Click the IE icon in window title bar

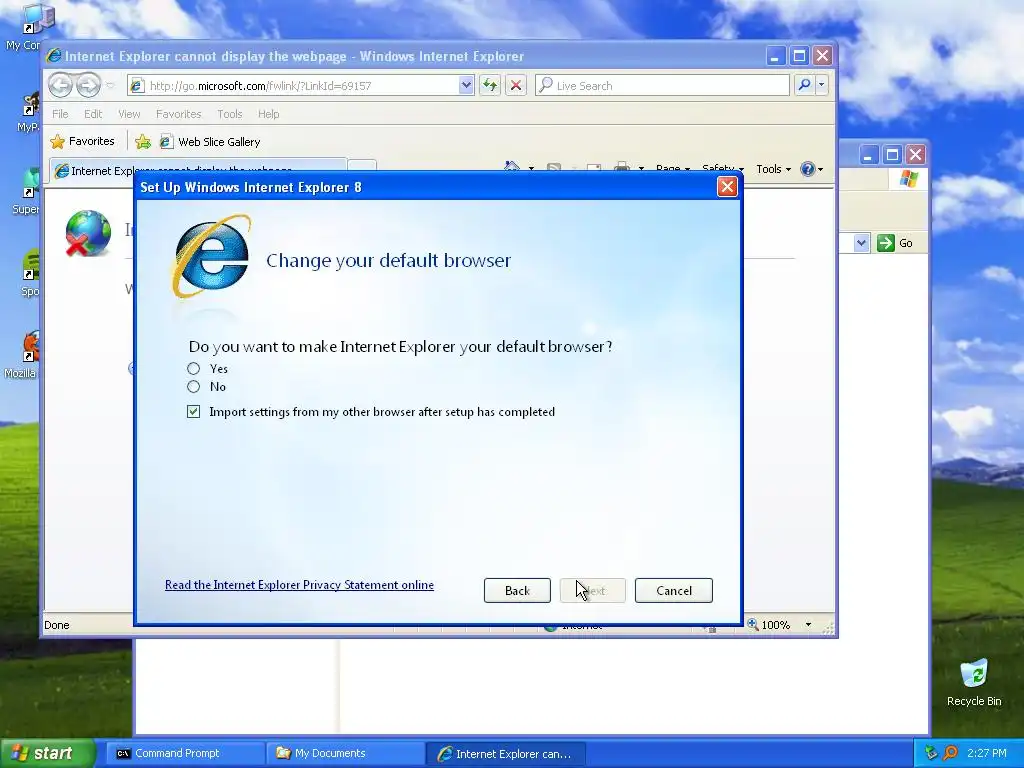[54, 56]
